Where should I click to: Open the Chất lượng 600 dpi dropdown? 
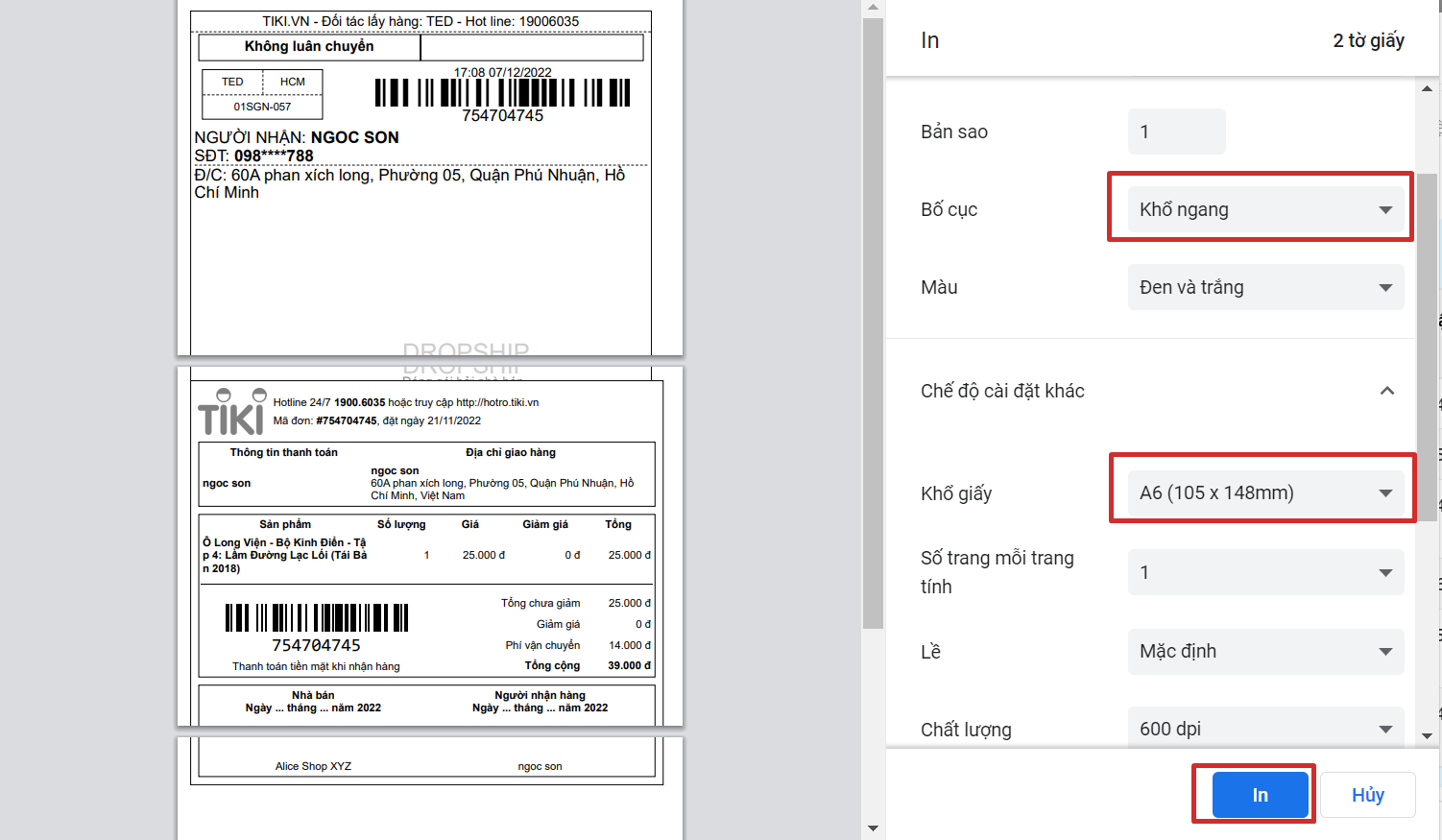1265,728
